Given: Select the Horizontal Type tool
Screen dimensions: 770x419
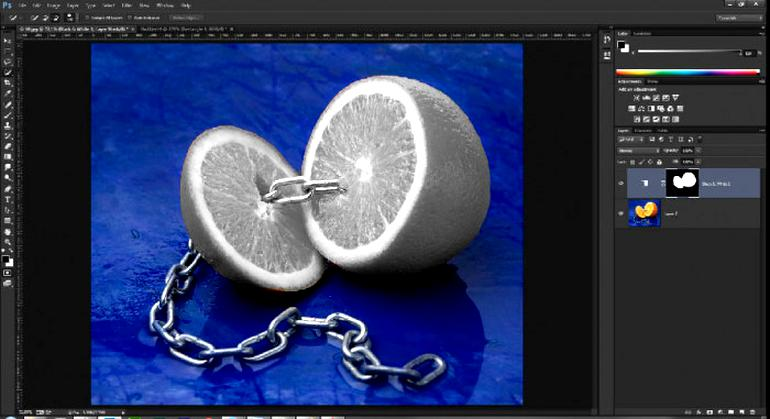Looking at the screenshot, I should [x=7, y=199].
